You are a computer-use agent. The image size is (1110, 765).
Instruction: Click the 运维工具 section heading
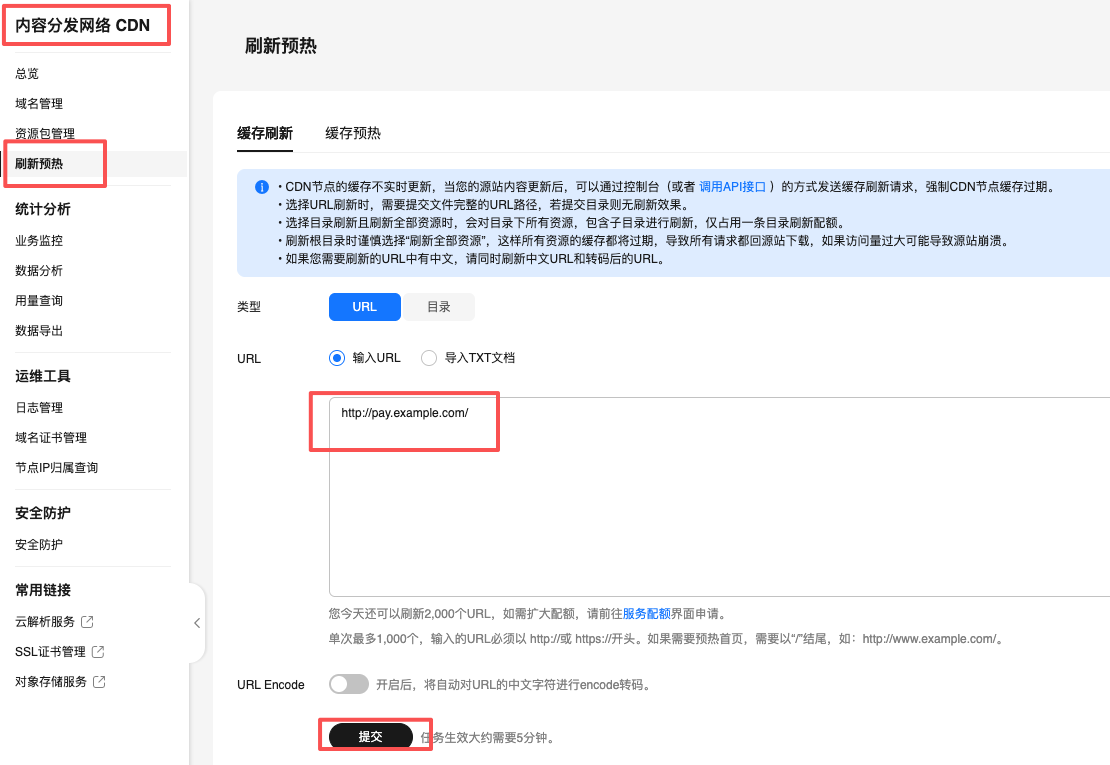coord(42,376)
